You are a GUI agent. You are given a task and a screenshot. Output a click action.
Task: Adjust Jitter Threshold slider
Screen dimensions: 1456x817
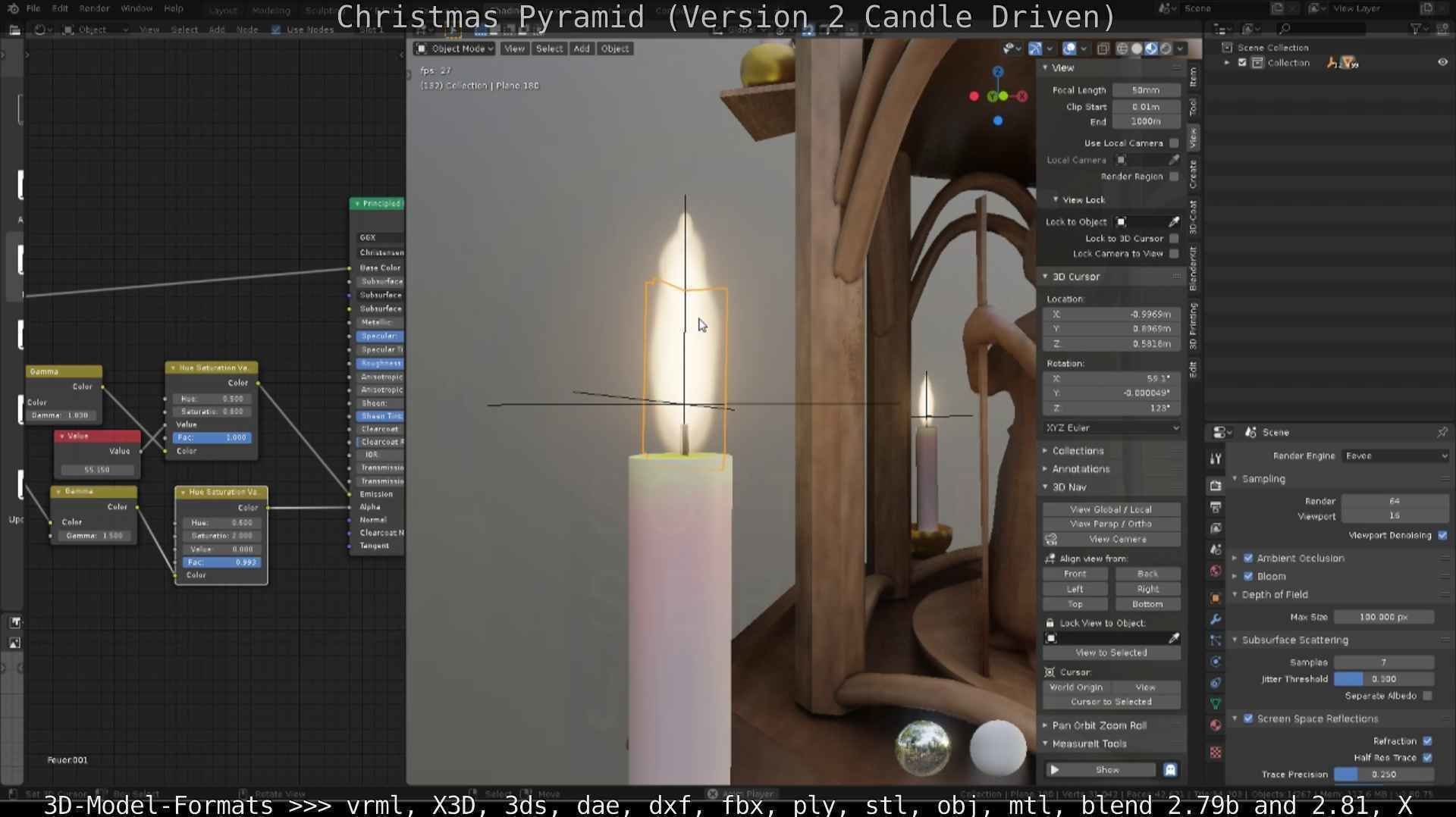(x=1384, y=679)
